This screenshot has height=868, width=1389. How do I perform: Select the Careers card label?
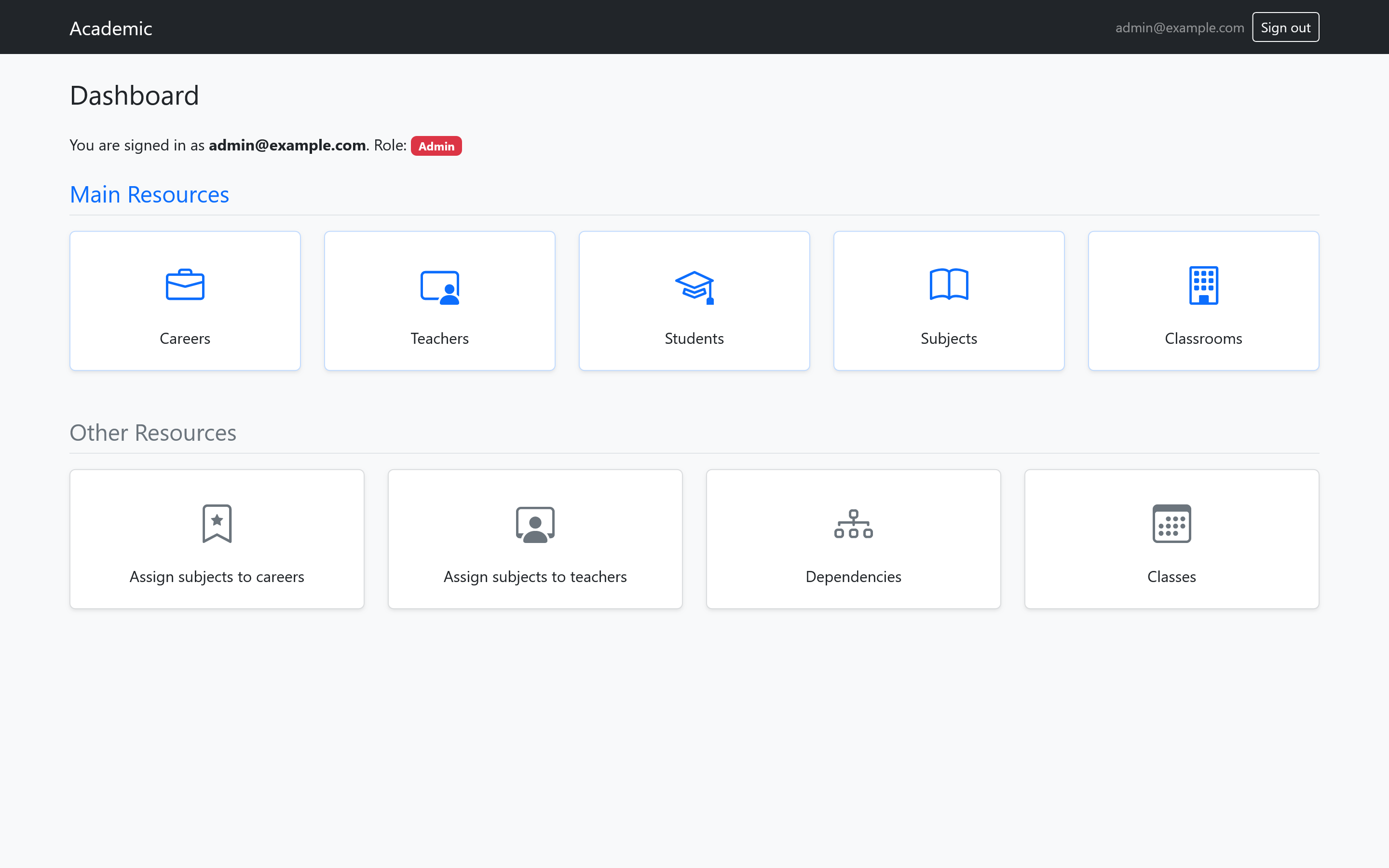185,339
